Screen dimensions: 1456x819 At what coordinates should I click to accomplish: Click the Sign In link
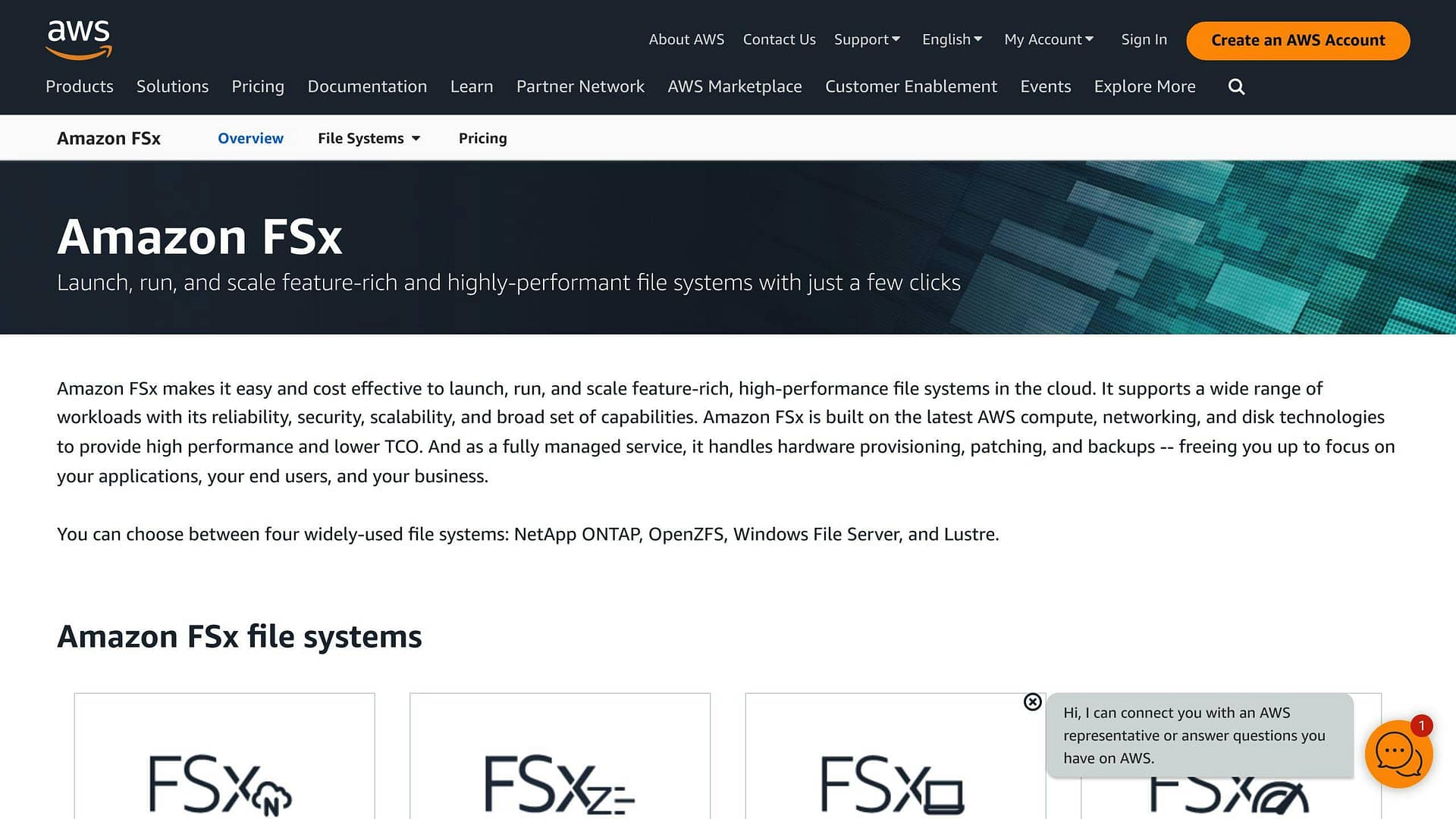(1144, 39)
